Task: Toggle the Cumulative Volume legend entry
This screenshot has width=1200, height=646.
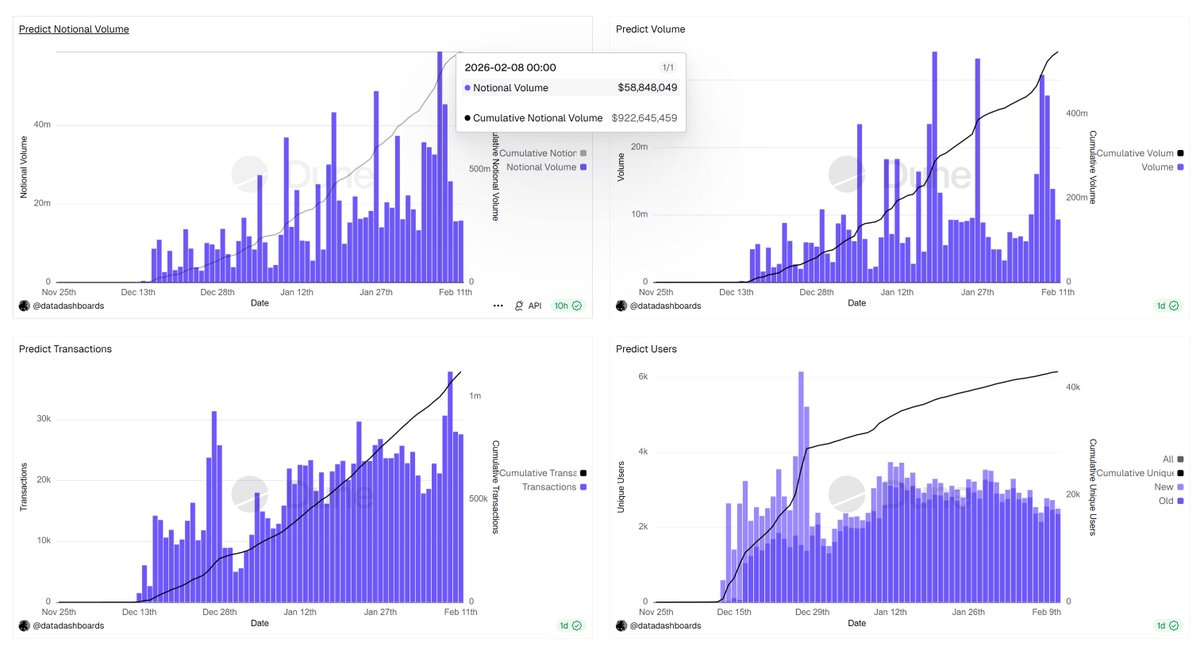Action: (x=1140, y=153)
